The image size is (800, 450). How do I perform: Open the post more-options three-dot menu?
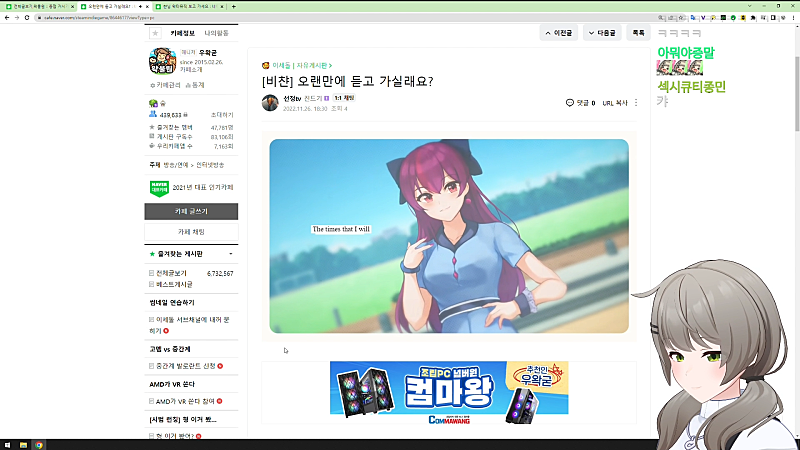tap(636, 103)
